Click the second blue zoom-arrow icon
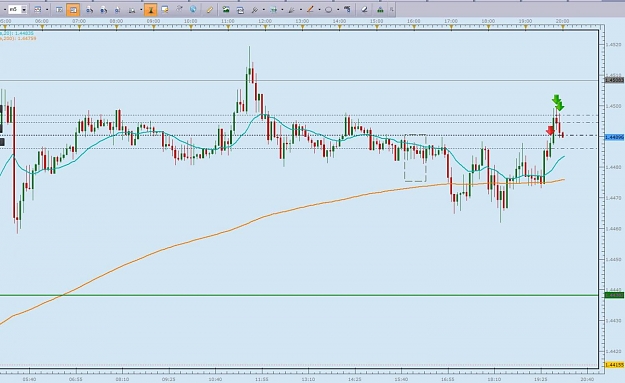Screen dimensions: 625x383 tap(104, 10)
